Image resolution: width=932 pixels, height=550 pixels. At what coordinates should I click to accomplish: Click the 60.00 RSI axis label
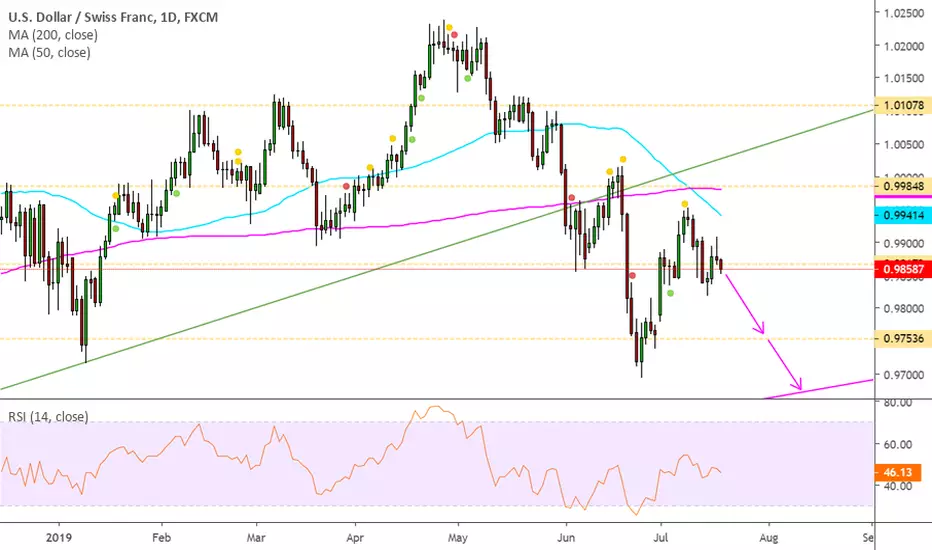[x=898, y=444]
